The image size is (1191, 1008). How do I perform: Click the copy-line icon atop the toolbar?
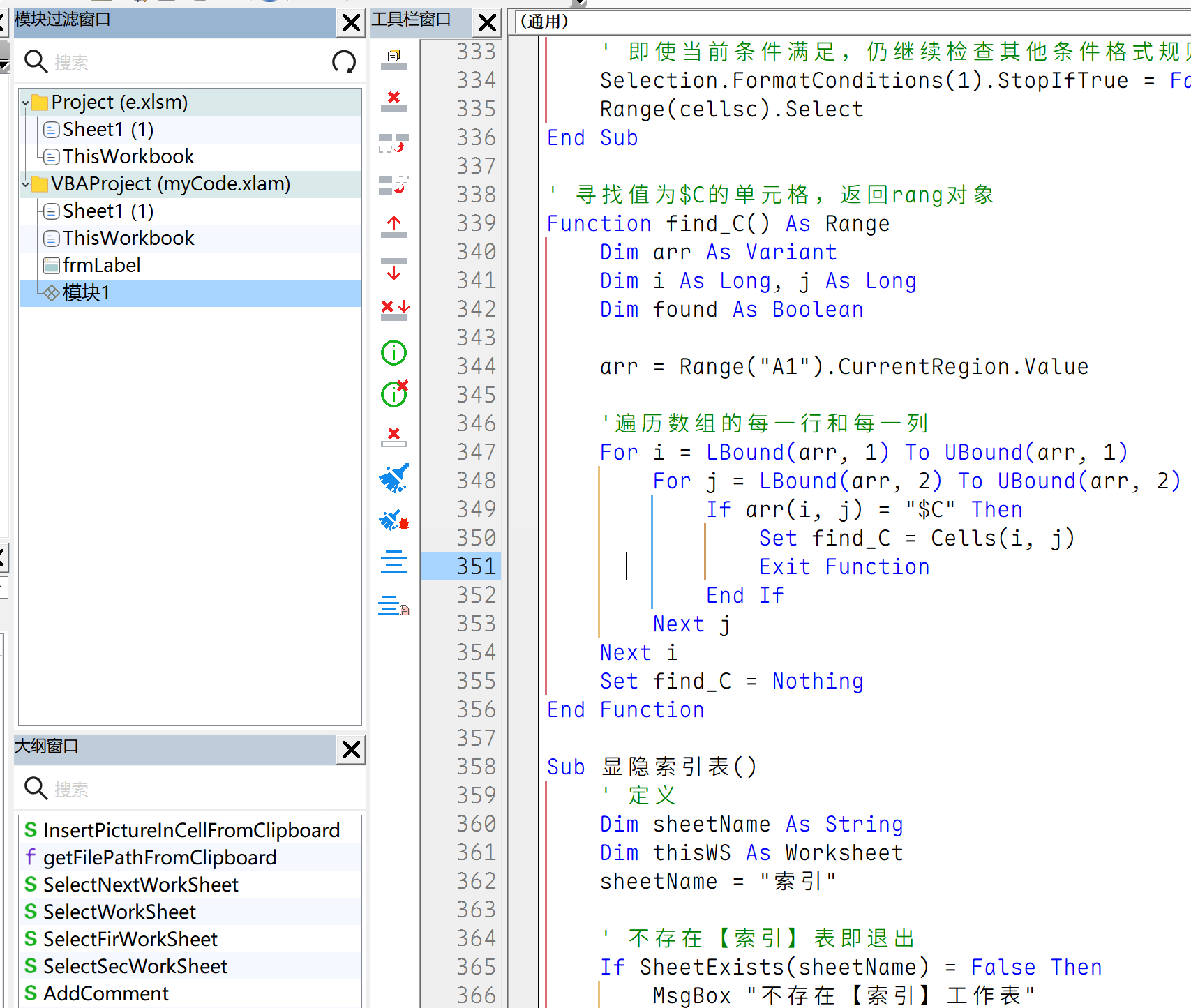pos(394,59)
